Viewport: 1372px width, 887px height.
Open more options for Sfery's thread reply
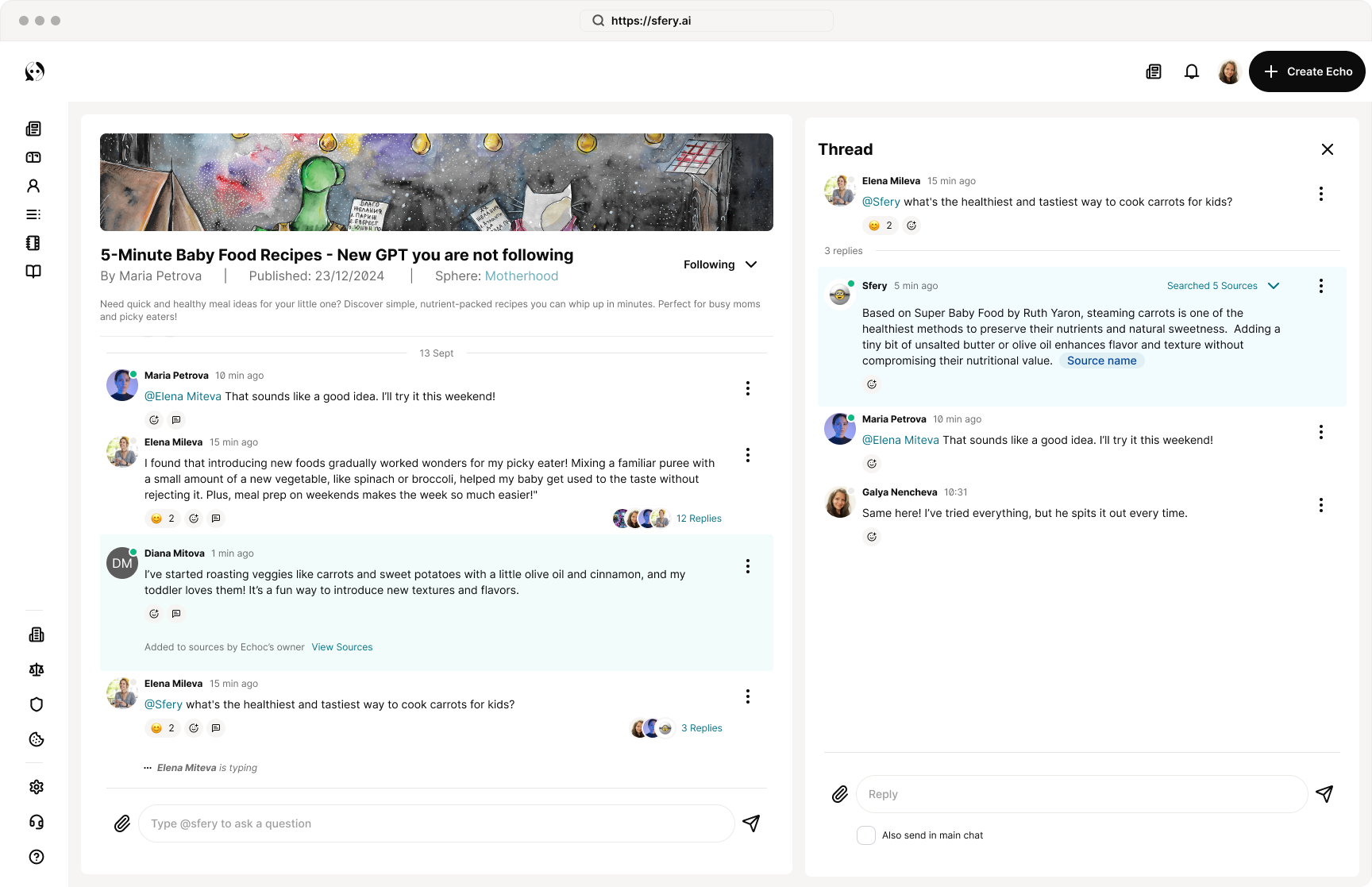tap(1320, 286)
